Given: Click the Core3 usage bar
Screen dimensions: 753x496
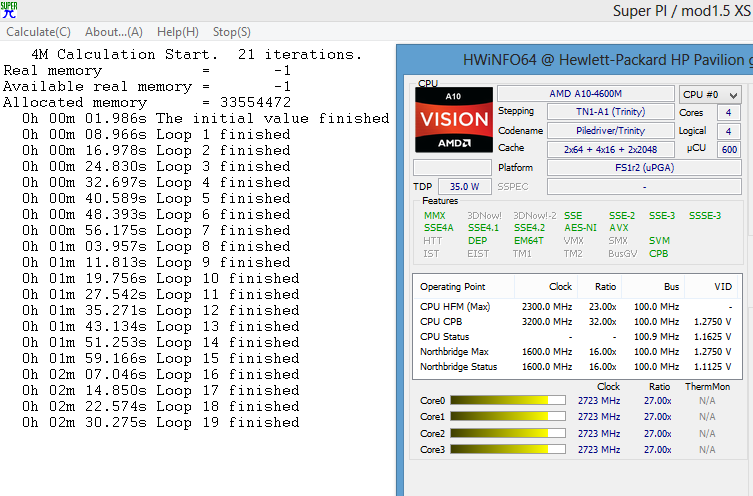Looking at the screenshot, I should [508, 449].
